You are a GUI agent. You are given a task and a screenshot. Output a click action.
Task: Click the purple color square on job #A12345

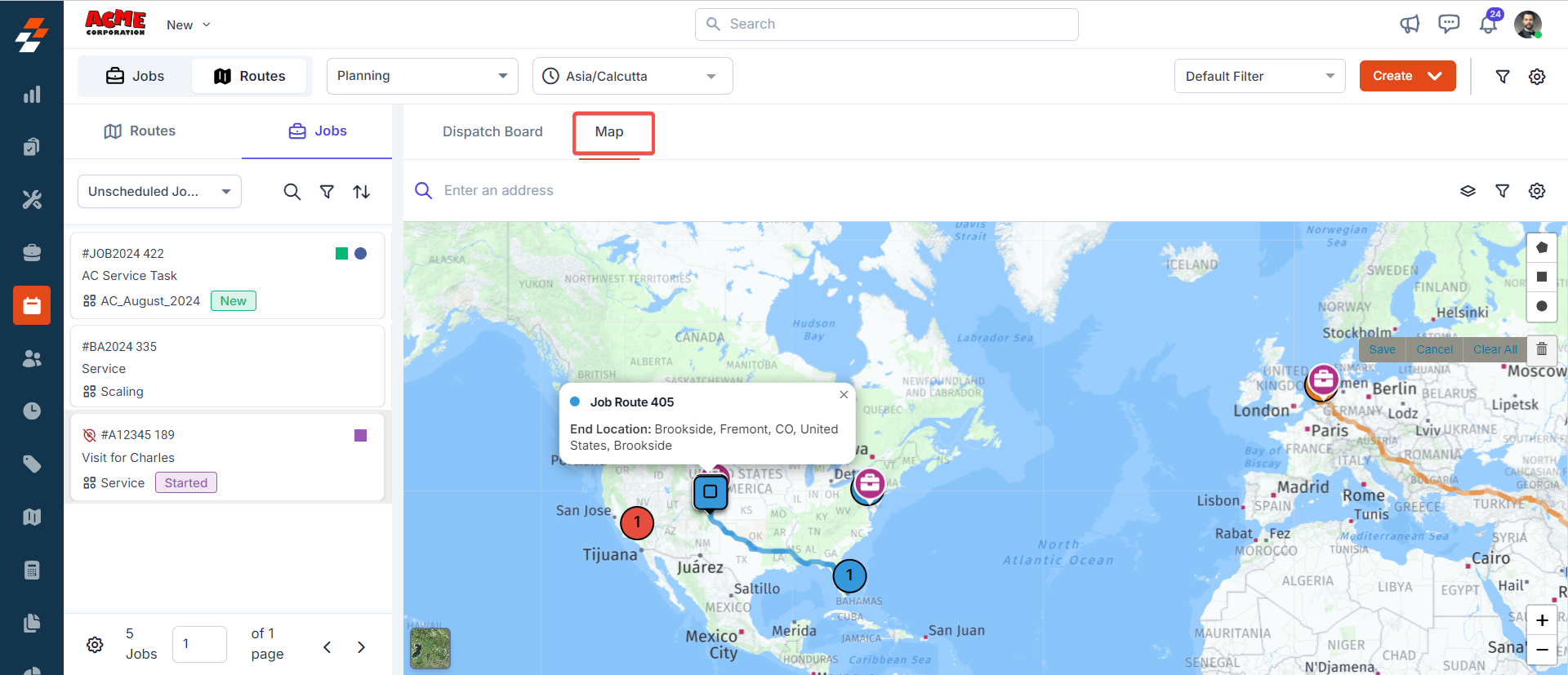click(360, 435)
